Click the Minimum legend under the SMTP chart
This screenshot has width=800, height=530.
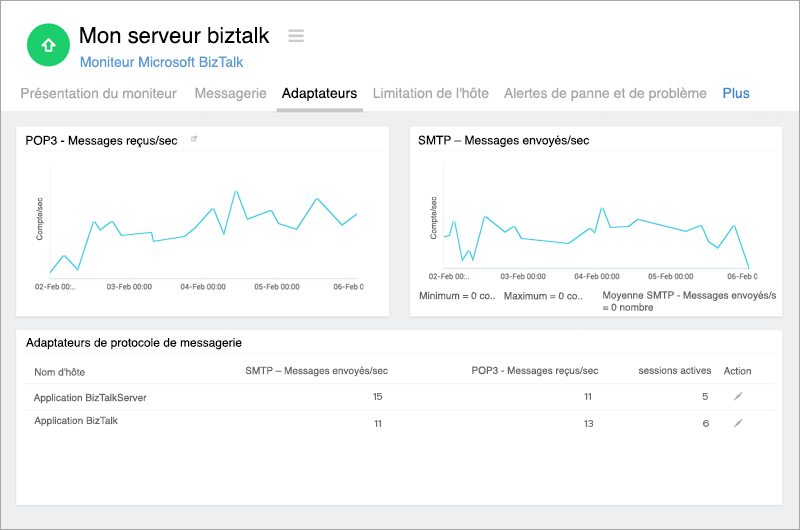click(x=456, y=296)
